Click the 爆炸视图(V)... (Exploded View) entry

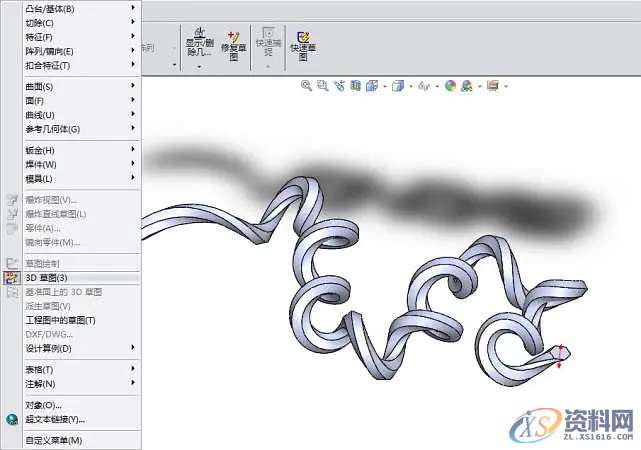coord(81,200)
